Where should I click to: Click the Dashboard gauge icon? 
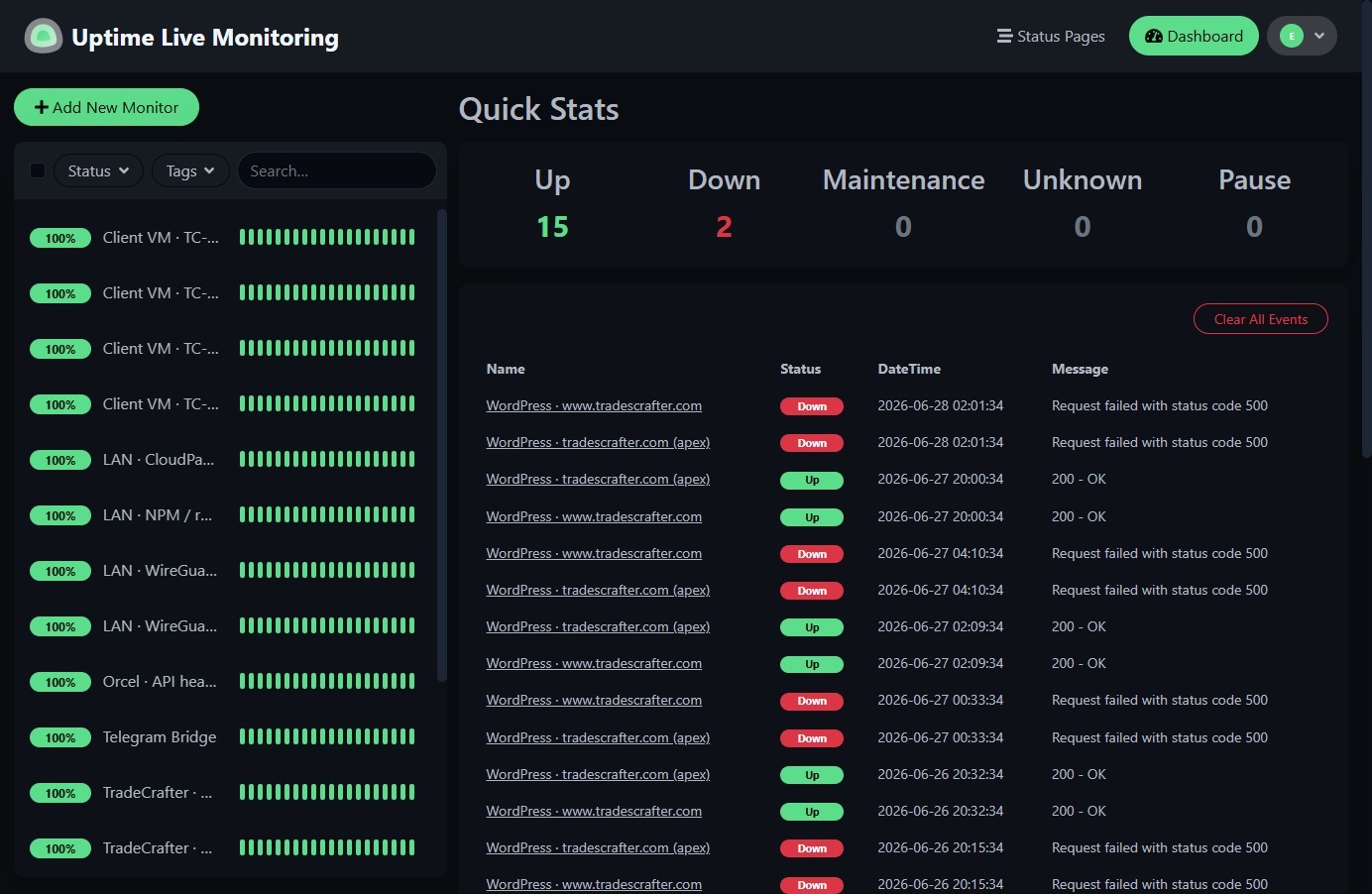coord(1154,37)
